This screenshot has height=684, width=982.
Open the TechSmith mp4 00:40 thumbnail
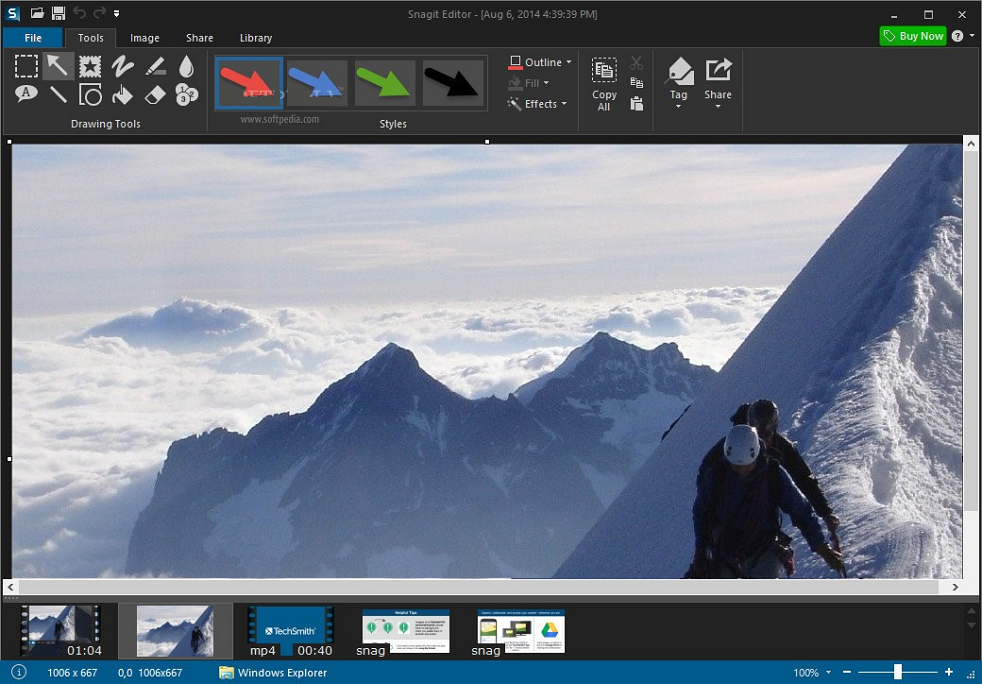click(291, 631)
